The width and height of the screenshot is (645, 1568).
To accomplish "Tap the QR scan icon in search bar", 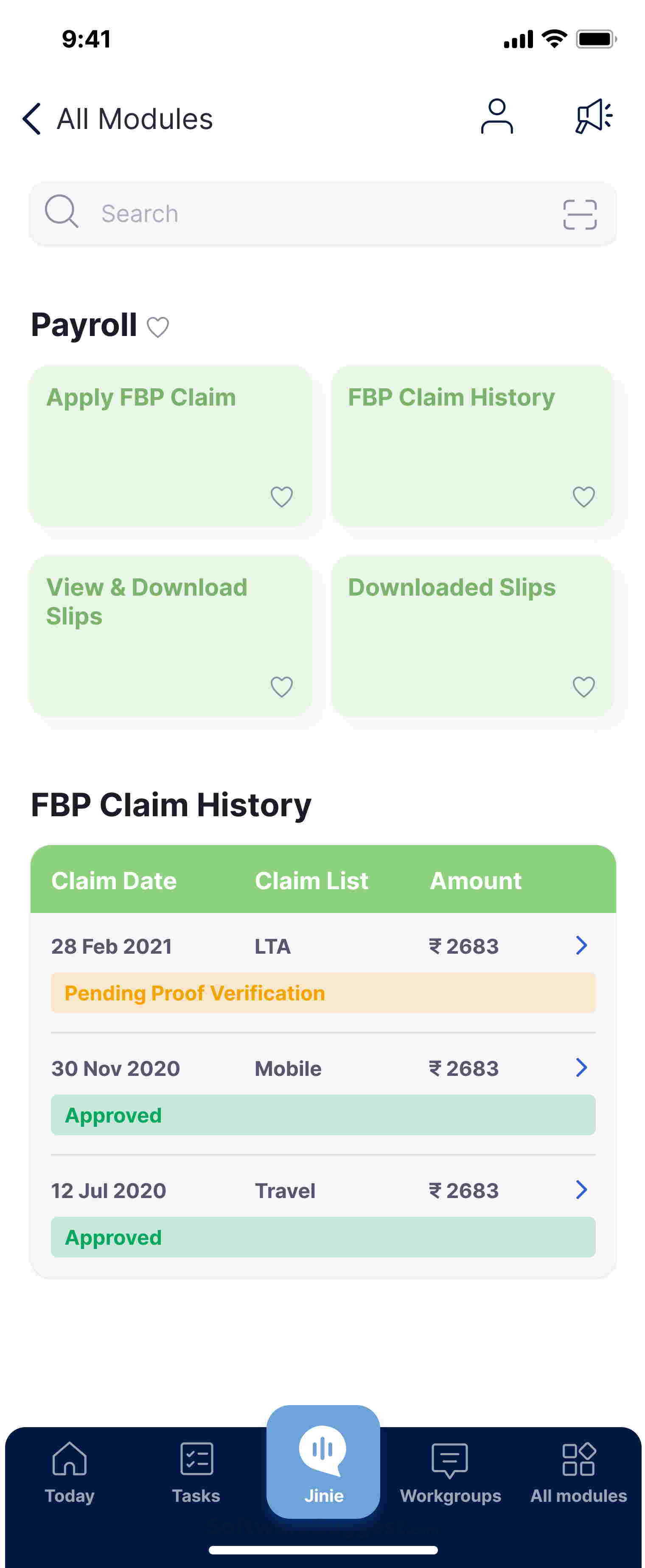I will [x=580, y=213].
